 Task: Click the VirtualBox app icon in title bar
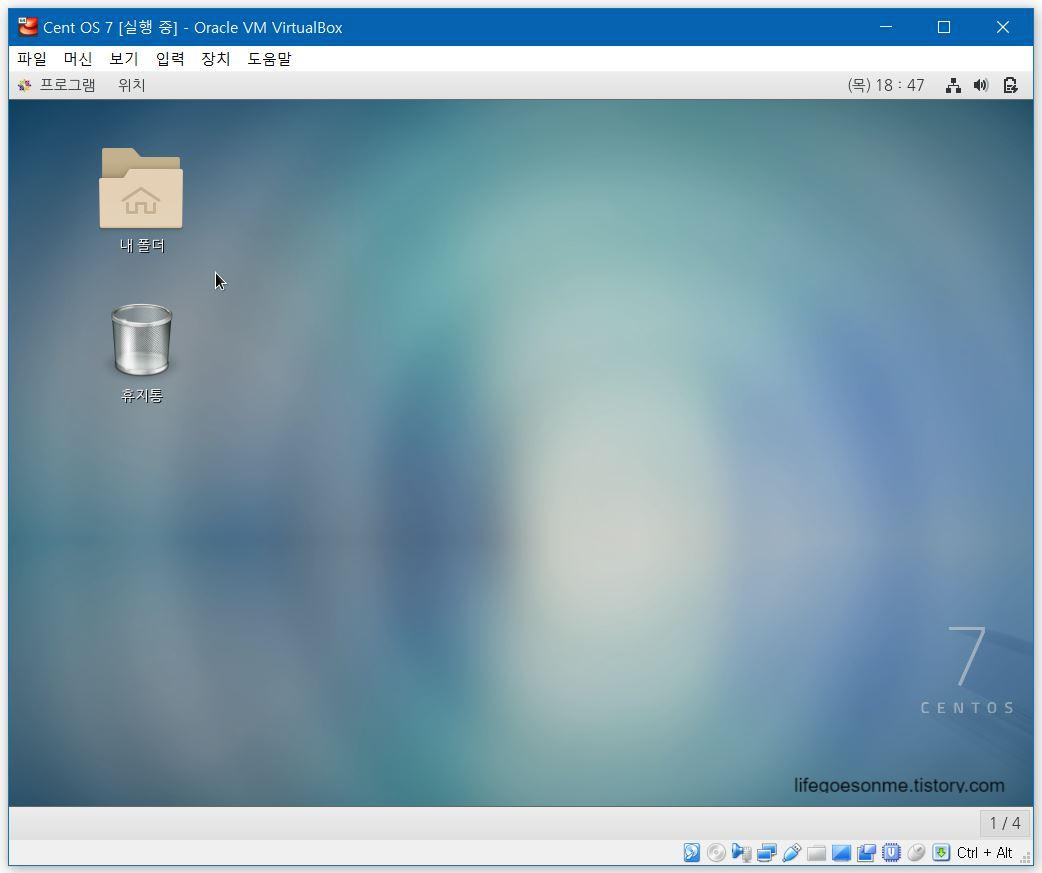point(27,27)
